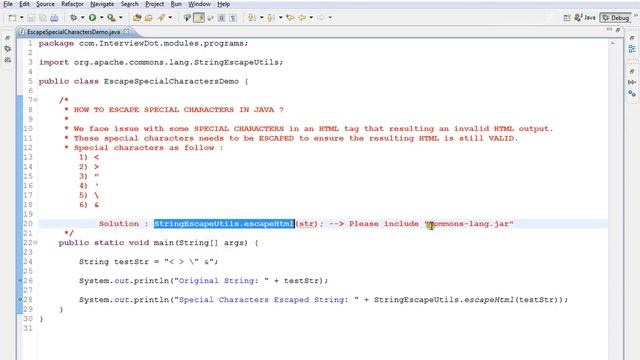640x360 pixels.
Task: Click the Last Edit Location arrow icon
Action: coord(290,18)
